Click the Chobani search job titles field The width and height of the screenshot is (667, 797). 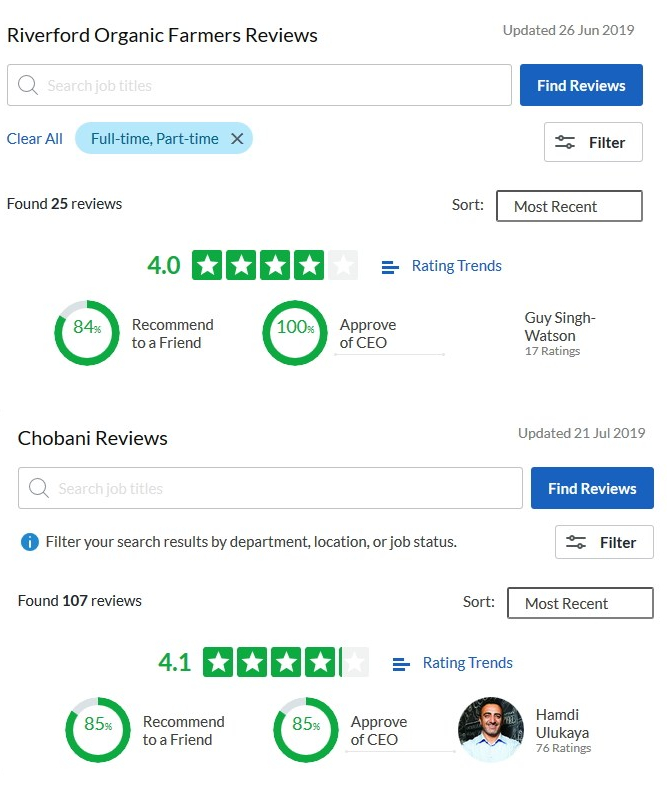point(280,489)
